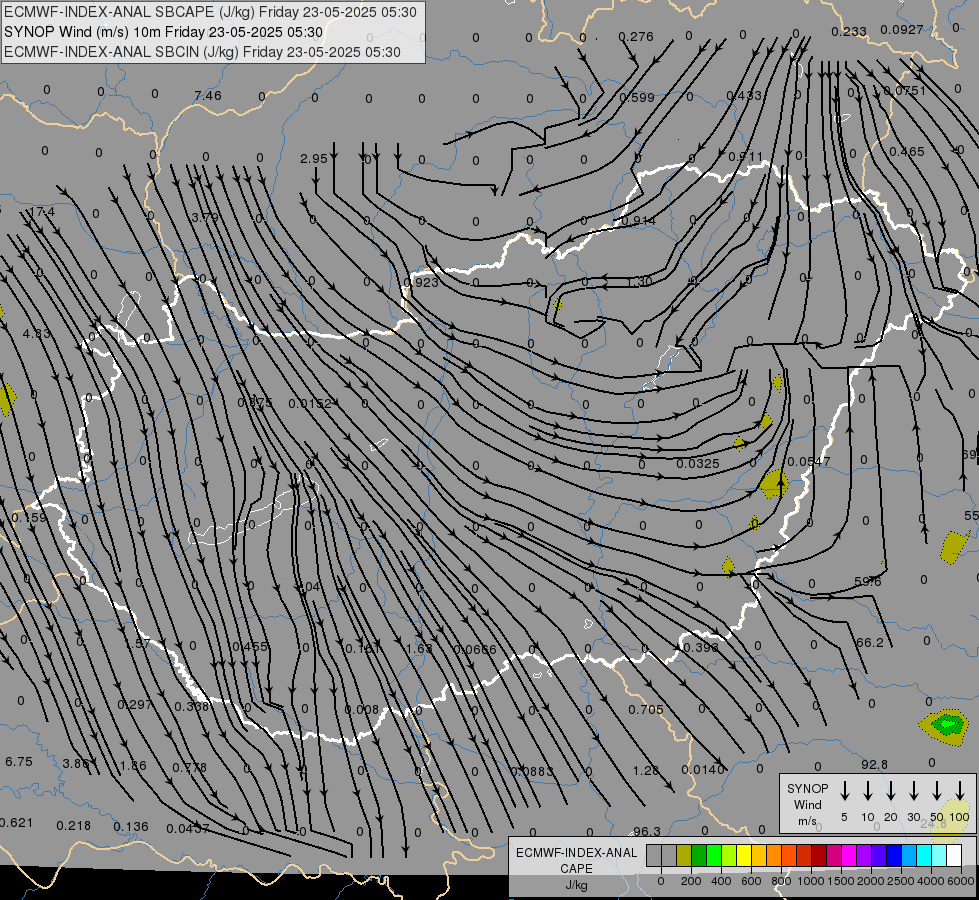The width and height of the screenshot is (979, 900).
Task: Click the map value 0.233
Action: (849, 31)
